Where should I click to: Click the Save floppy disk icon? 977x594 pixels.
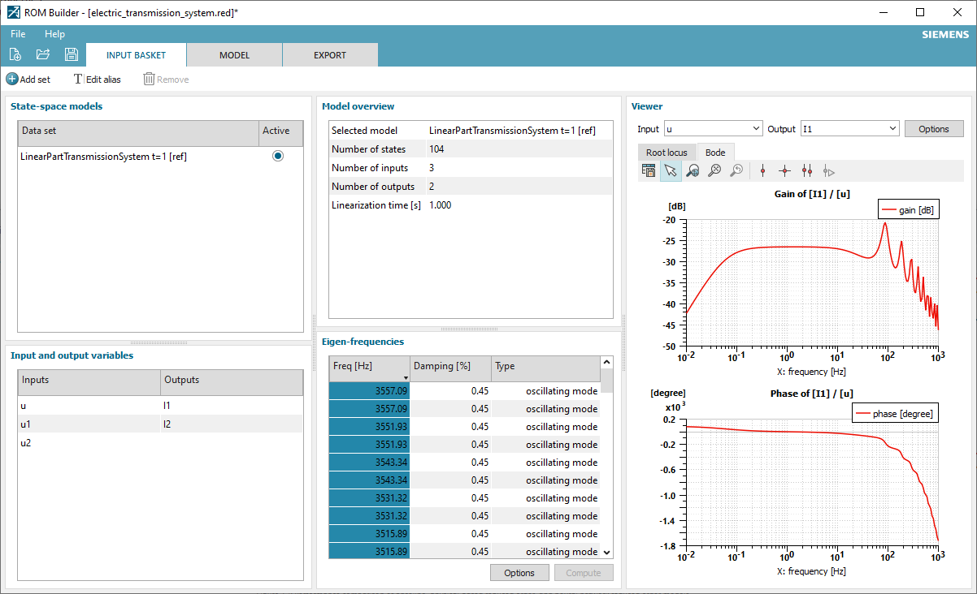point(71,54)
